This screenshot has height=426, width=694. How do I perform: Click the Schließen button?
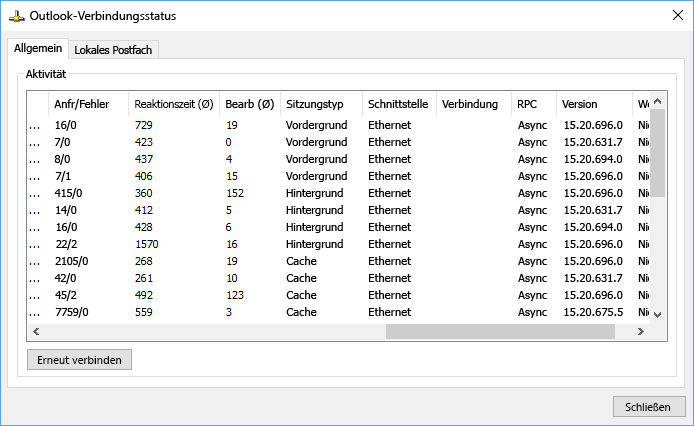coord(648,407)
